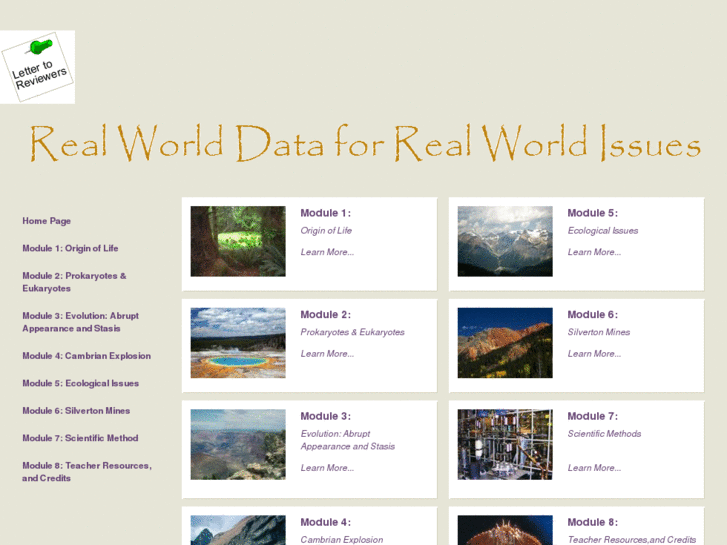Go to Home Page in sidebar
Image resolution: width=727 pixels, height=545 pixels.
(x=46, y=221)
